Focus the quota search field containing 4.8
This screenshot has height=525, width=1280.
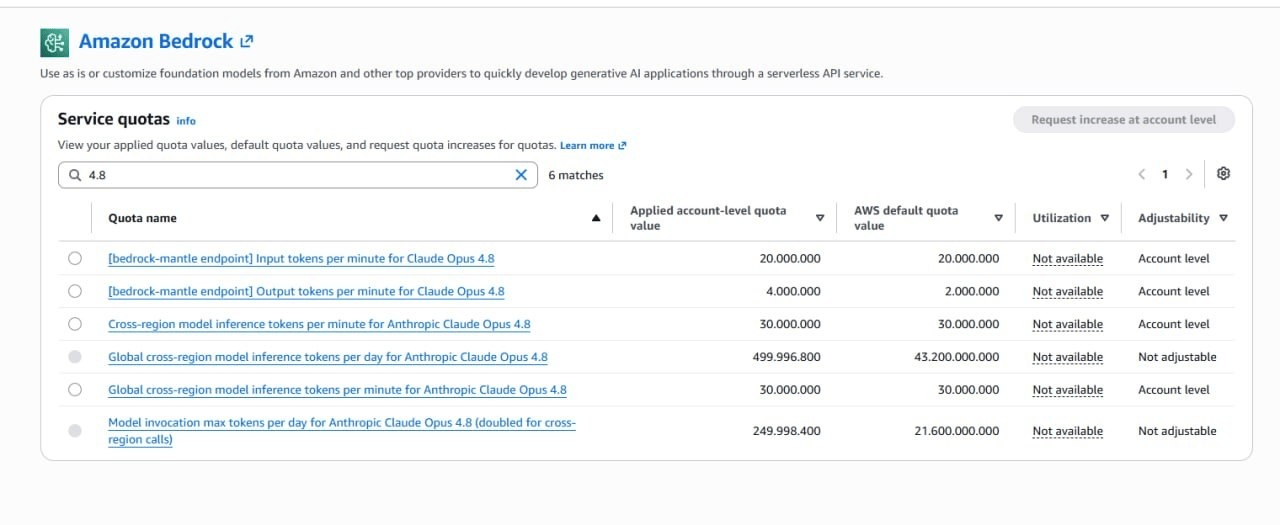[x=298, y=175]
